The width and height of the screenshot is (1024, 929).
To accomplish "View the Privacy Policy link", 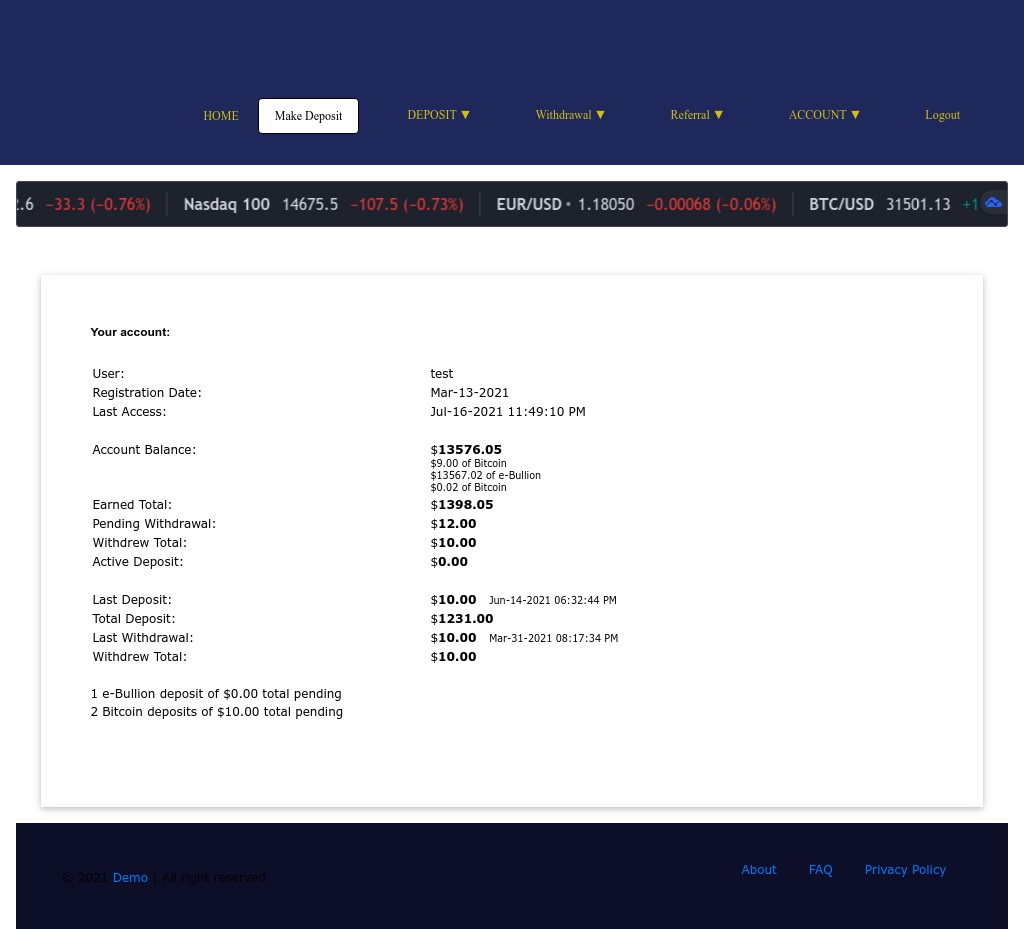I will coord(905,870).
